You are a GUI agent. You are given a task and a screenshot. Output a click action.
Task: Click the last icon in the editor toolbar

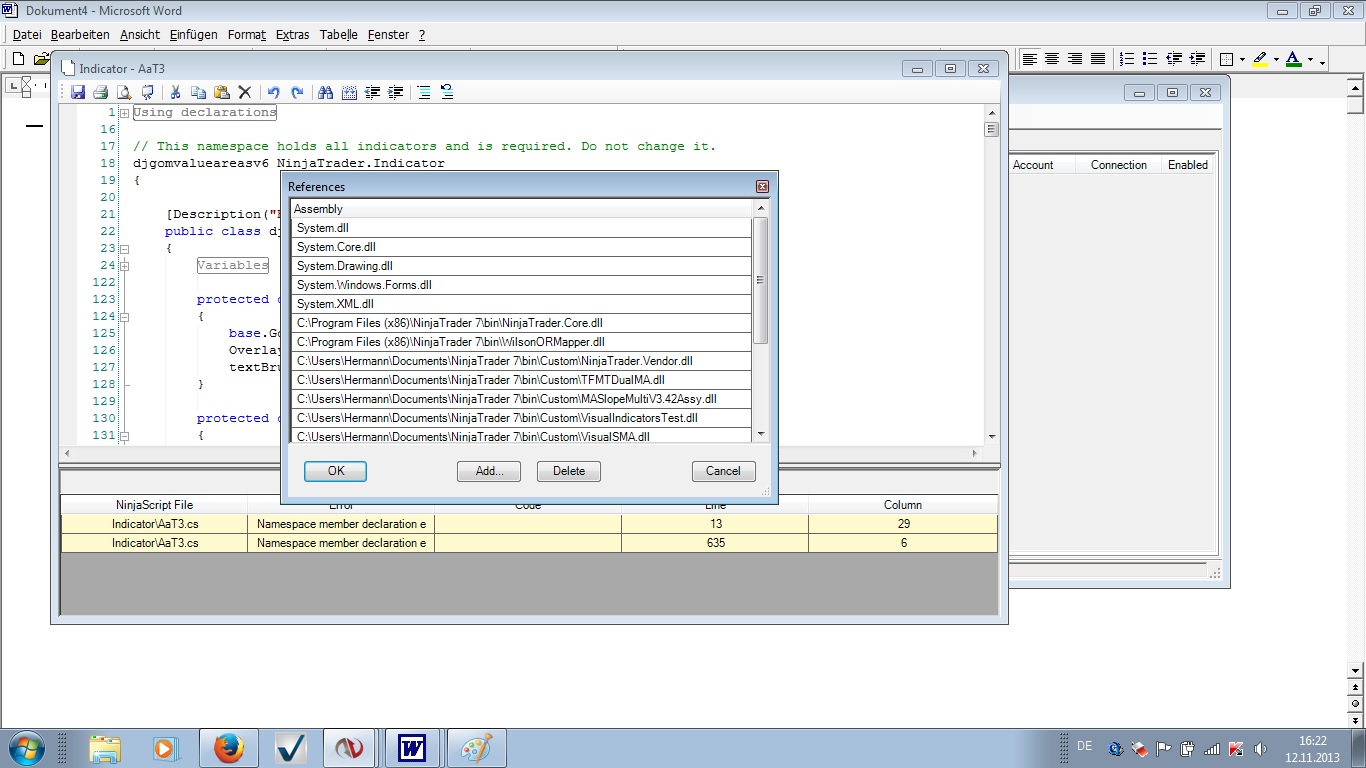(x=447, y=92)
